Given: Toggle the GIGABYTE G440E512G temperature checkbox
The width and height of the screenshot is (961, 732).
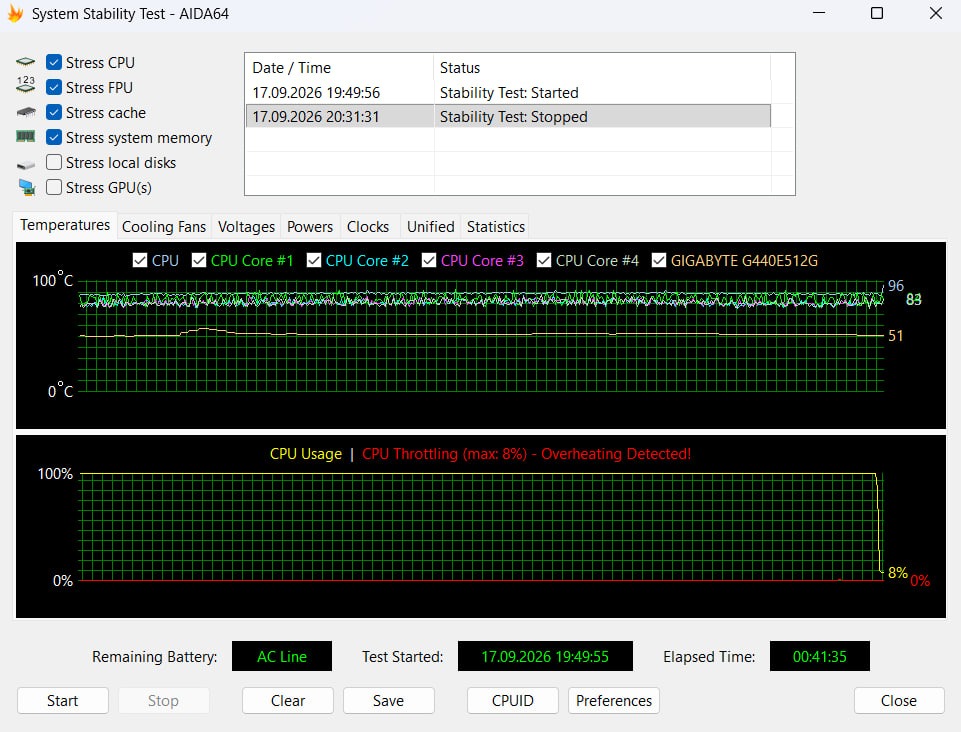Looking at the screenshot, I should (x=659, y=261).
